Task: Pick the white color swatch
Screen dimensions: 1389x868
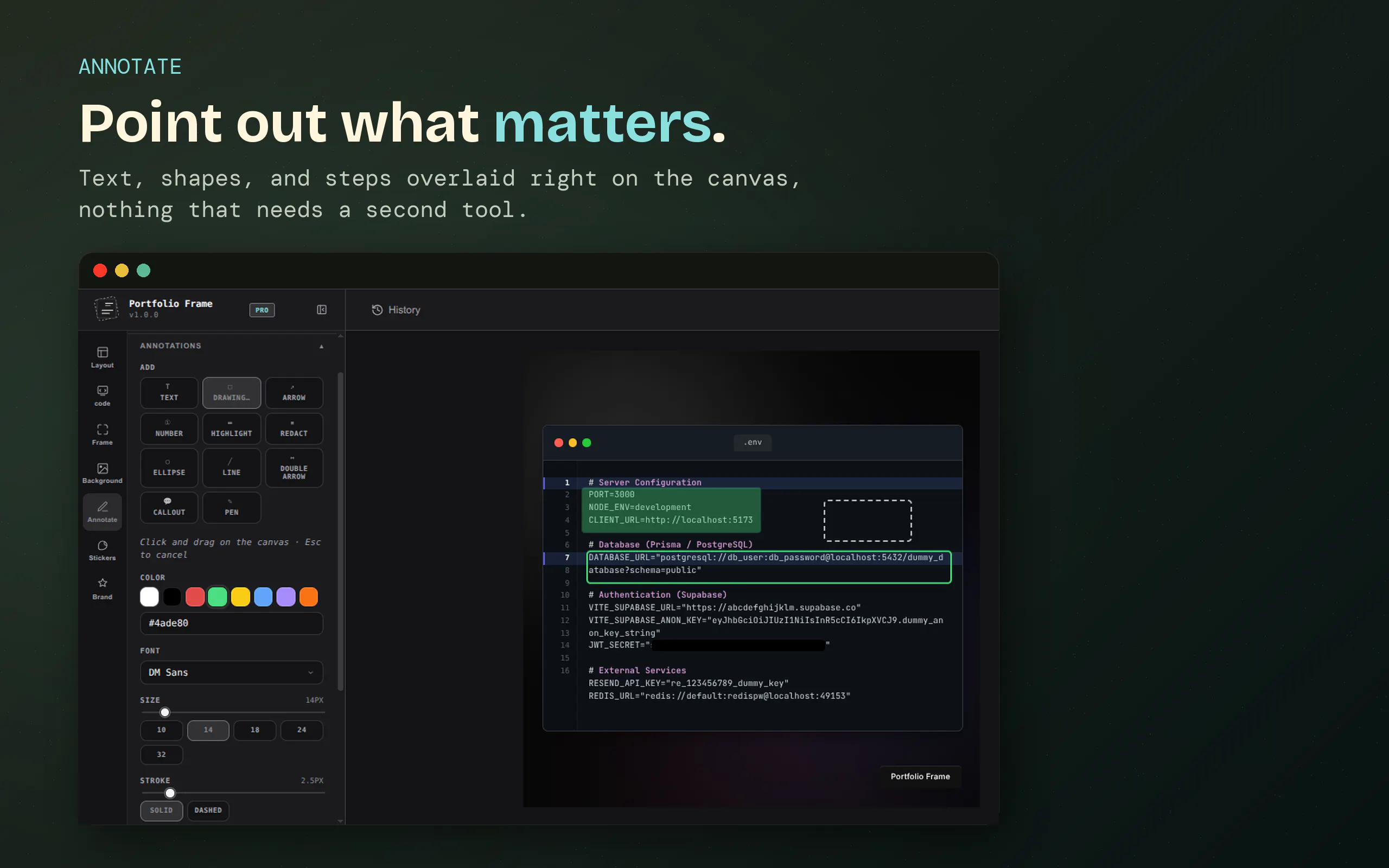Action: point(149,597)
